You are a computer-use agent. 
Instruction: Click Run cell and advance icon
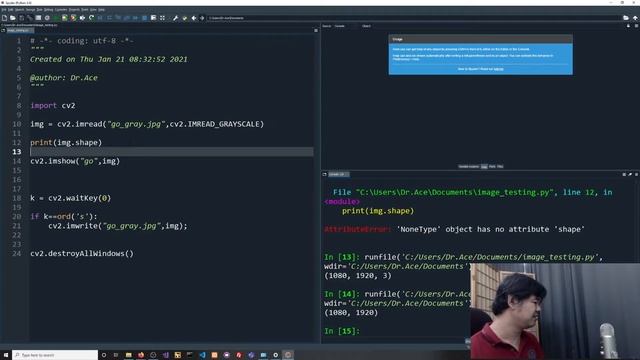coord(73,18)
